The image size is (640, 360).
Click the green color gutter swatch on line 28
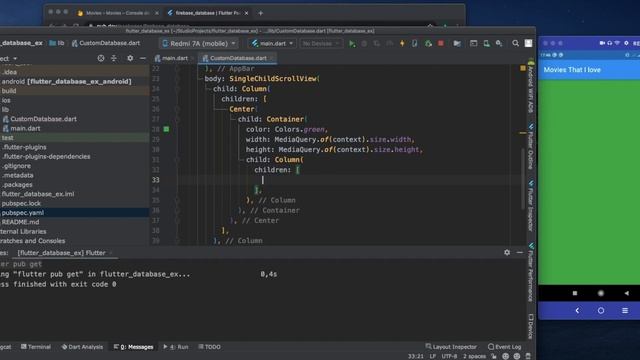(166, 129)
